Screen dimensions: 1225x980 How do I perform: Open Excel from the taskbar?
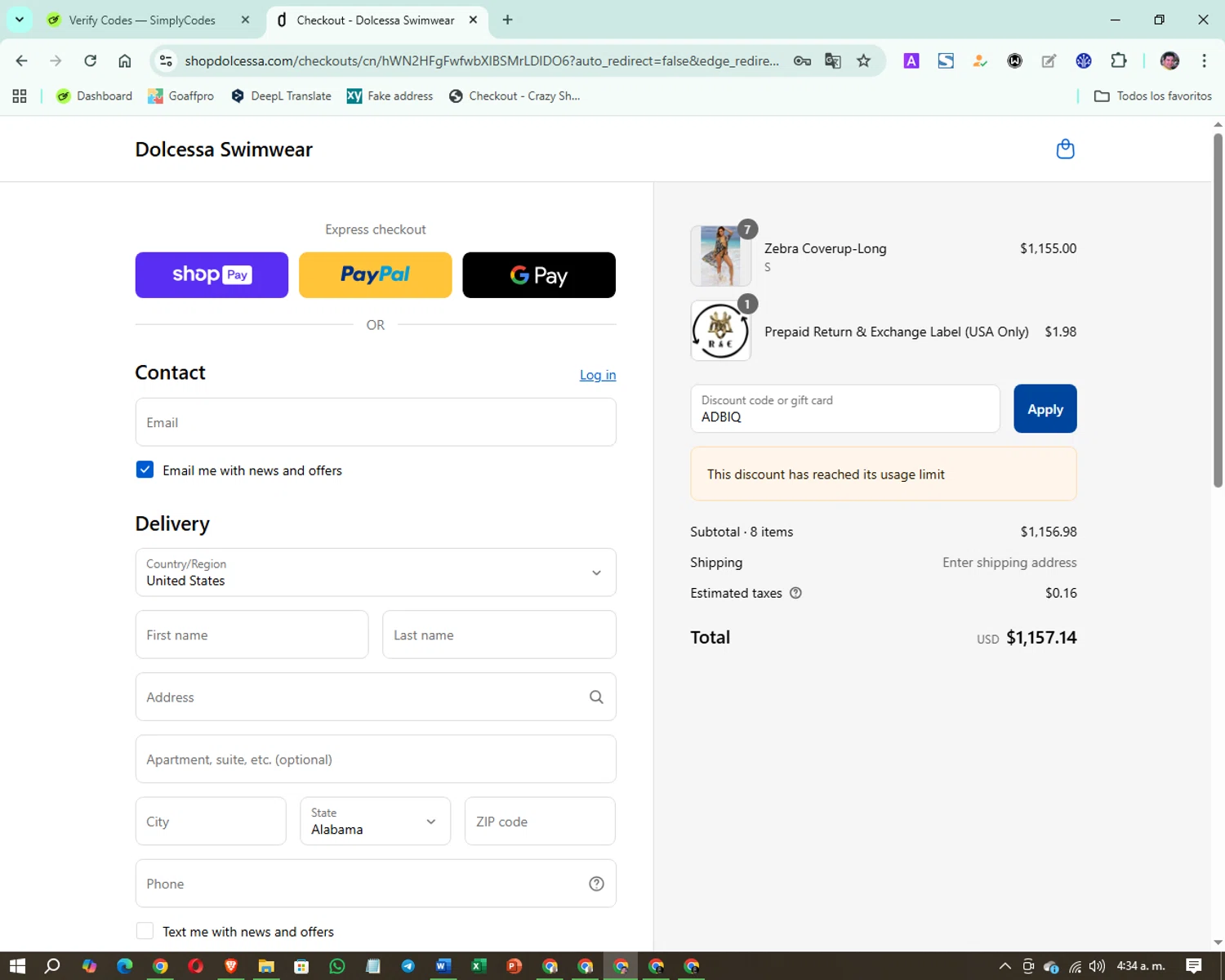pos(479,966)
